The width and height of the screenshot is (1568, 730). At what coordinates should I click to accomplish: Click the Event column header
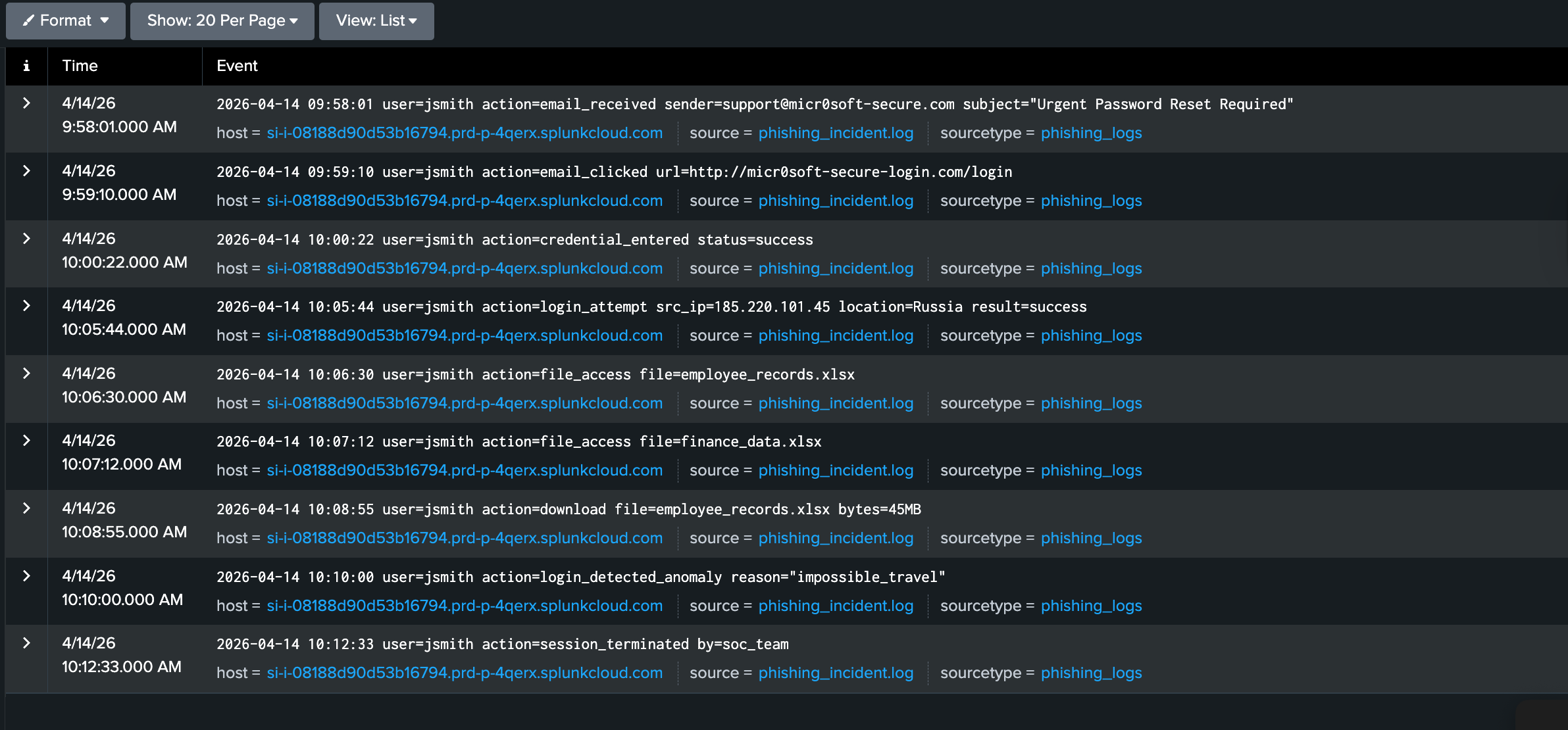(237, 66)
